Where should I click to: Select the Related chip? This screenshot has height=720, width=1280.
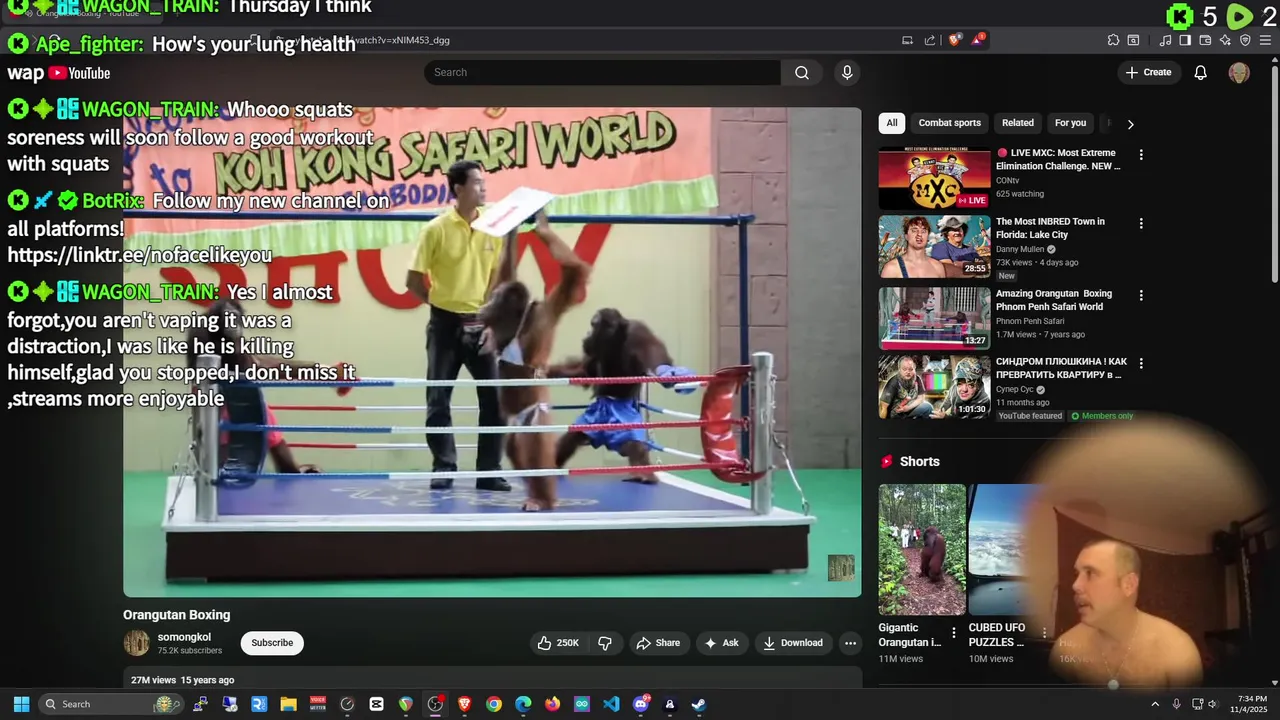pyautogui.click(x=1018, y=123)
